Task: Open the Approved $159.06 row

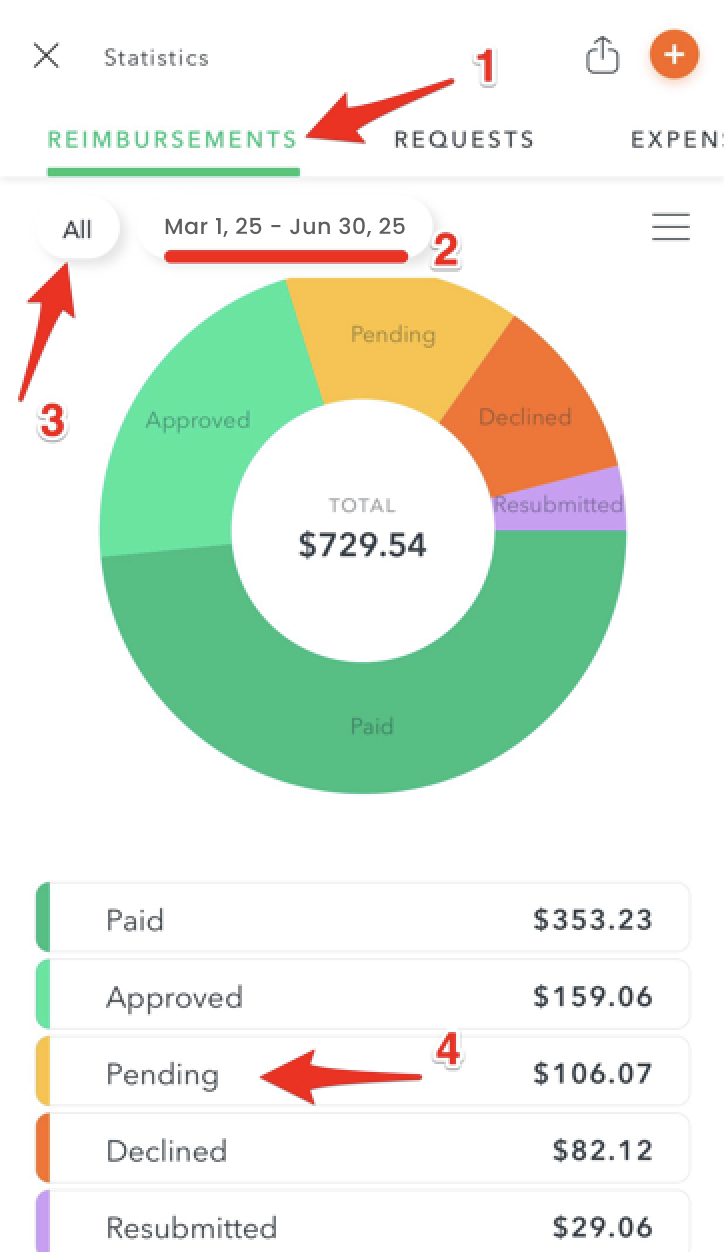Action: tap(363, 996)
